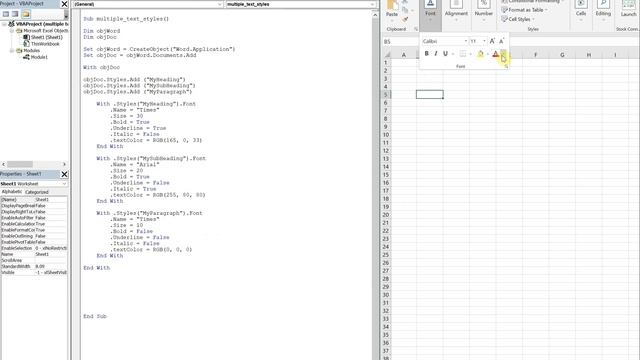This screenshot has width=640, height=360.
Task: Click the code window scroll up arrow
Action: pos(375,15)
